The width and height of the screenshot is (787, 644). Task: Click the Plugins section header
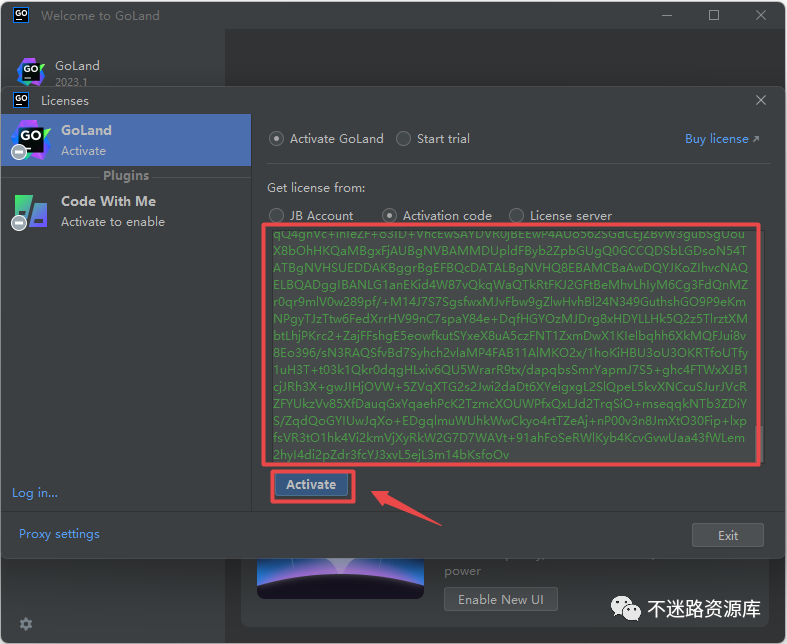point(126,176)
